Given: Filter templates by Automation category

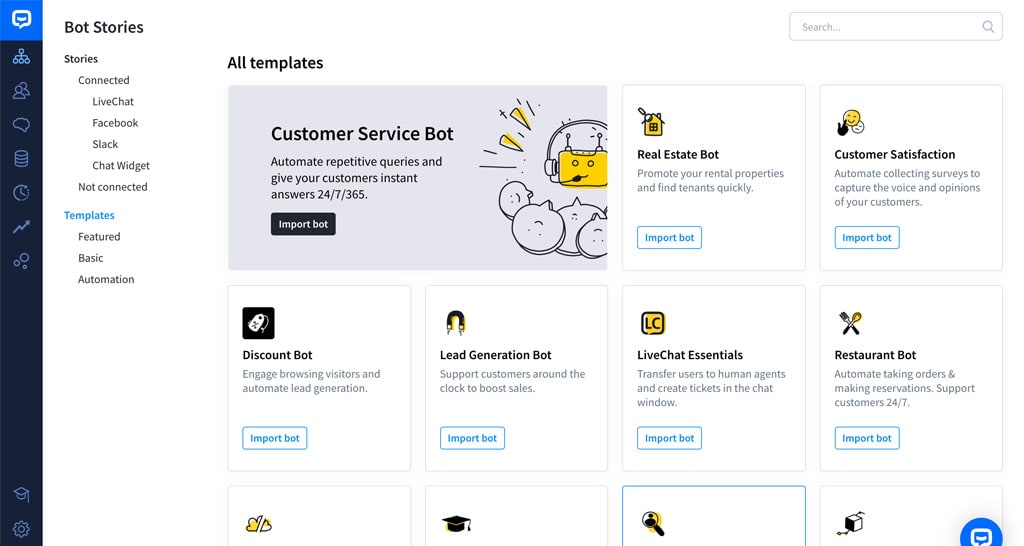Looking at the screenshot, I should [106, 280].
